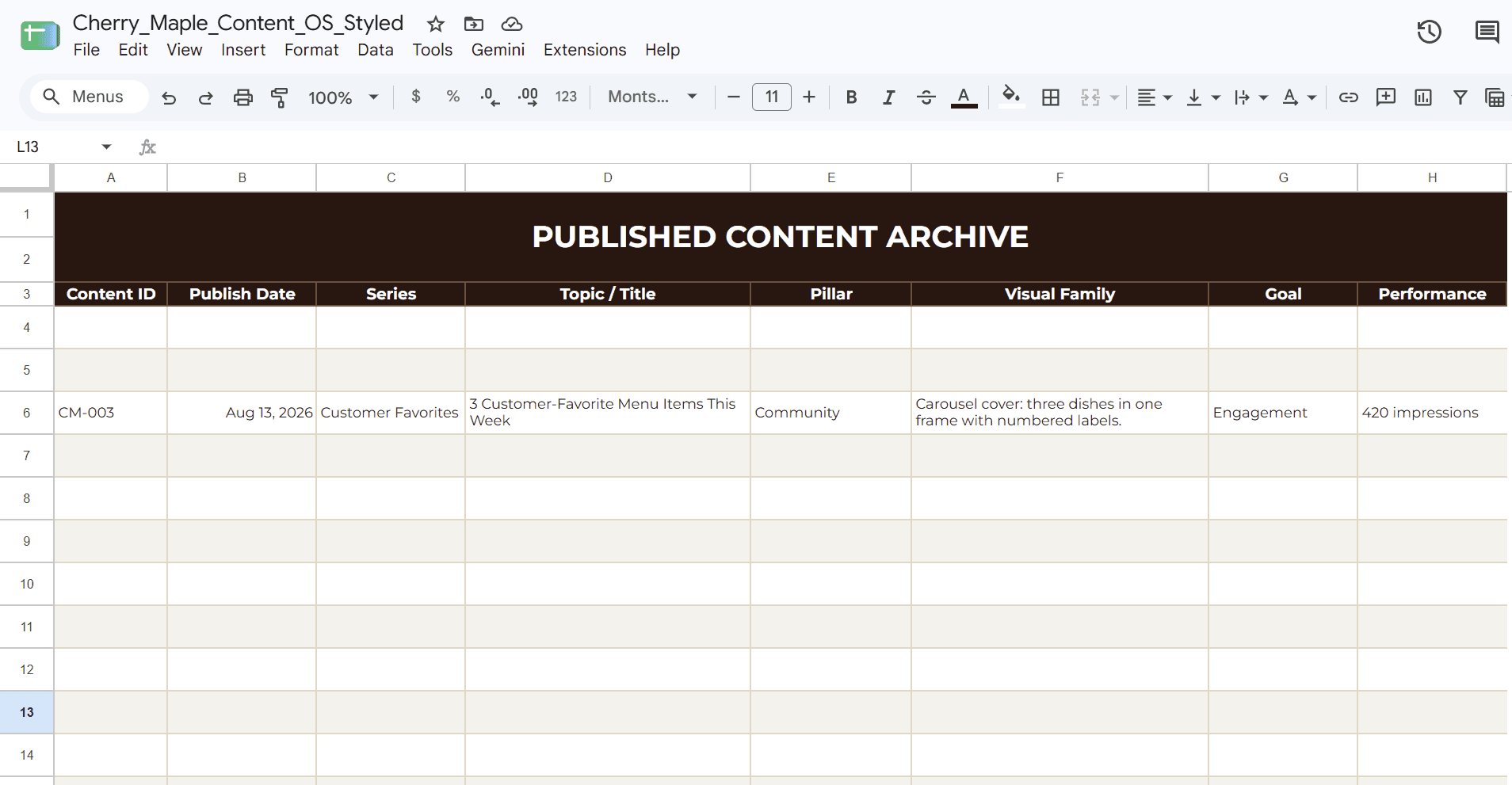Open the zoom 100% dropdown
This screenshot has width=1512, height=785.
[343, 97]
